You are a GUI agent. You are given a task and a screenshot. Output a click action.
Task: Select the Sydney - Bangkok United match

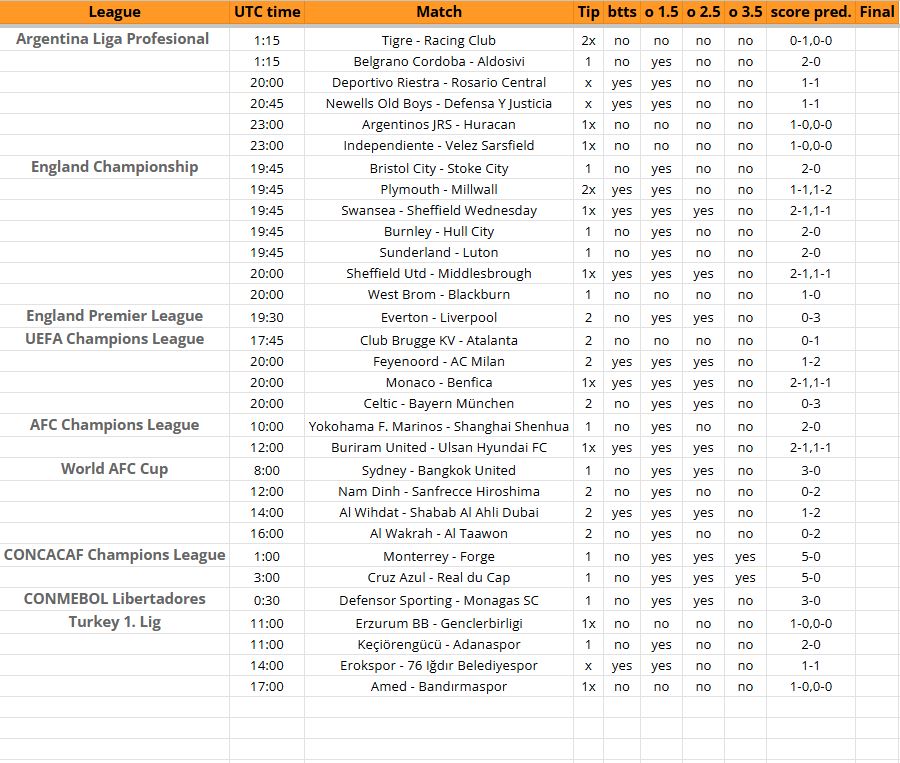point(439,471)
